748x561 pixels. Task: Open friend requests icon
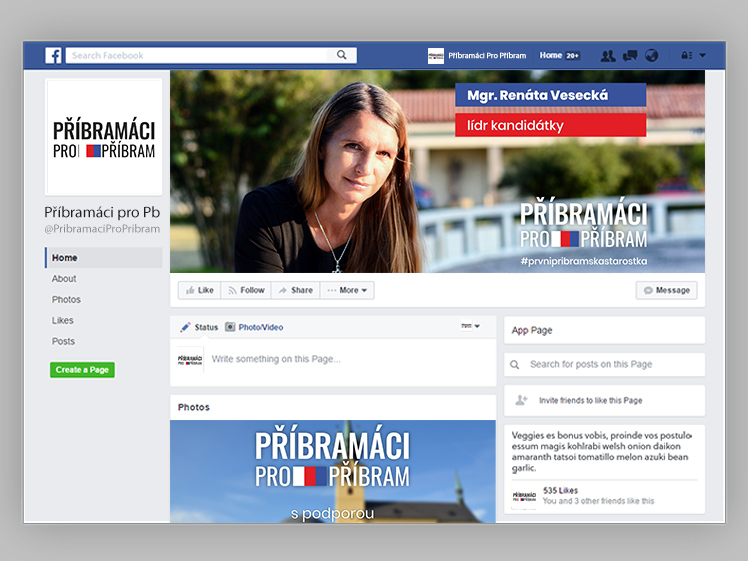coord(608,56)
